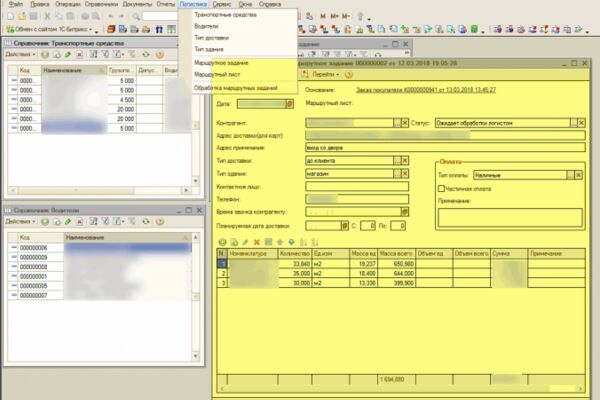Screen dimensions: 600x400
Task: Select Транспортные средства in Логистика menu
Action: click(x=225, y=15)
